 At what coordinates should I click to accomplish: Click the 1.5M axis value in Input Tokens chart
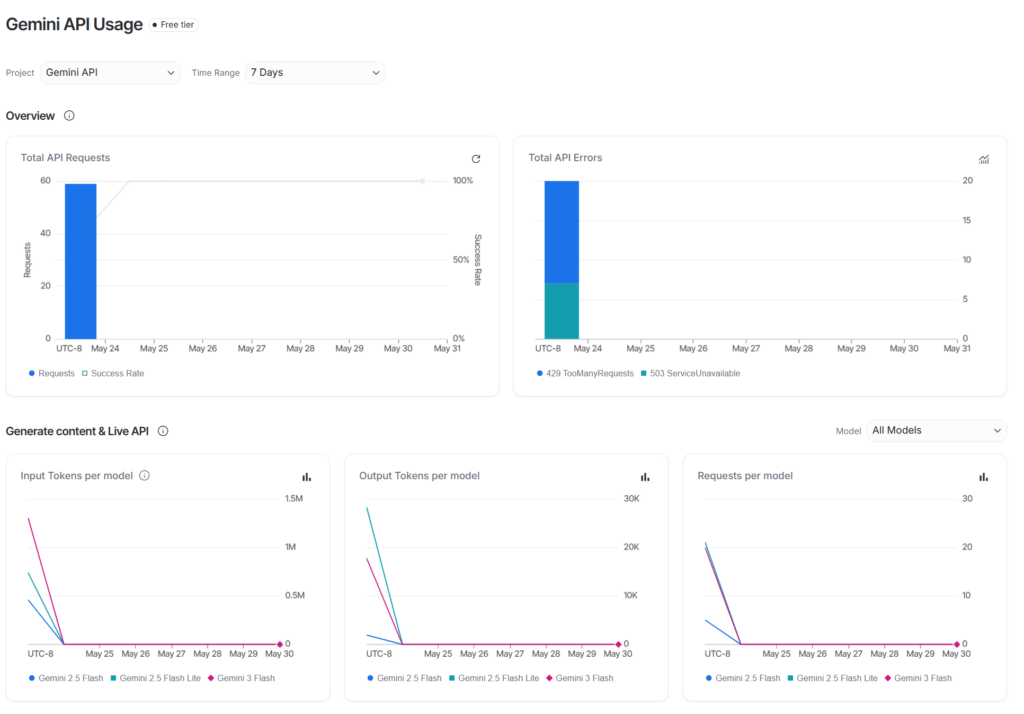coord(294,498)
